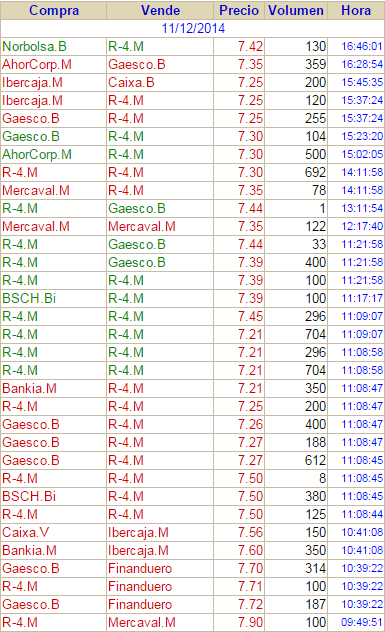Screen dimensions: 385x632
Task: Click the Precio column header
Action: [x=239, y=10]
